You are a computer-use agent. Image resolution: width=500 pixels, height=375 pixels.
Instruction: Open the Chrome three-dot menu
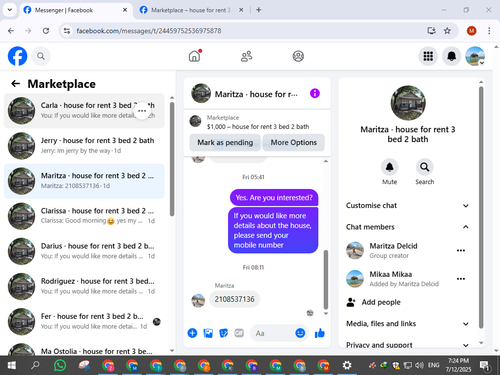[489, 31]
